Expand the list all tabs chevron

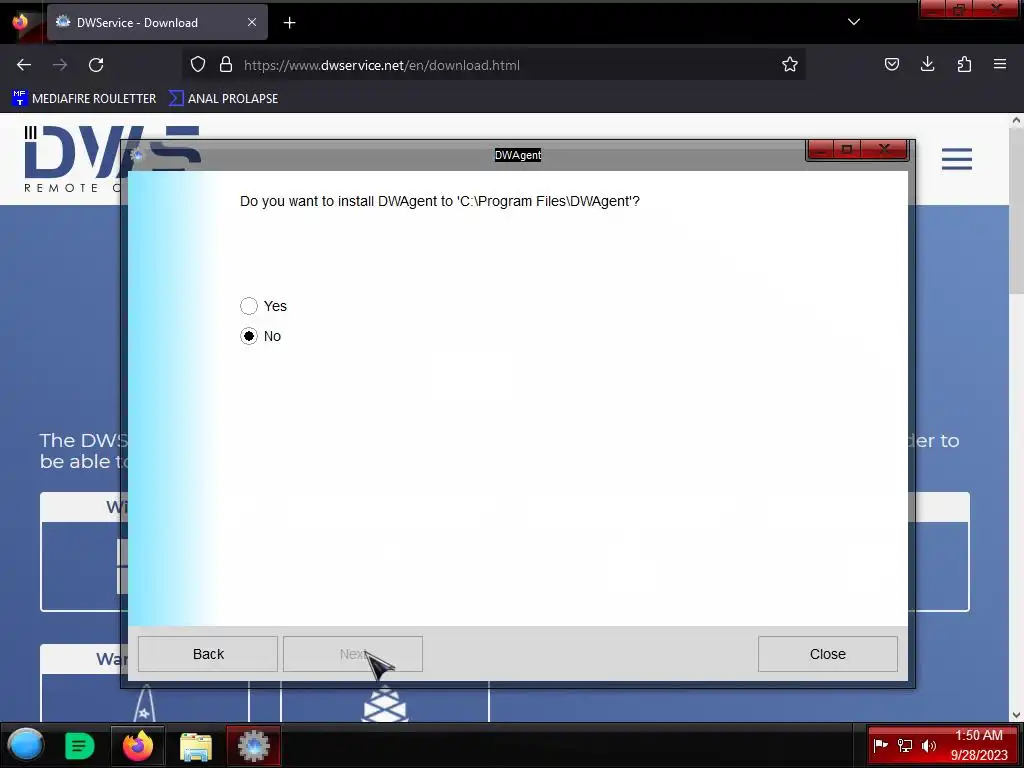854,22
